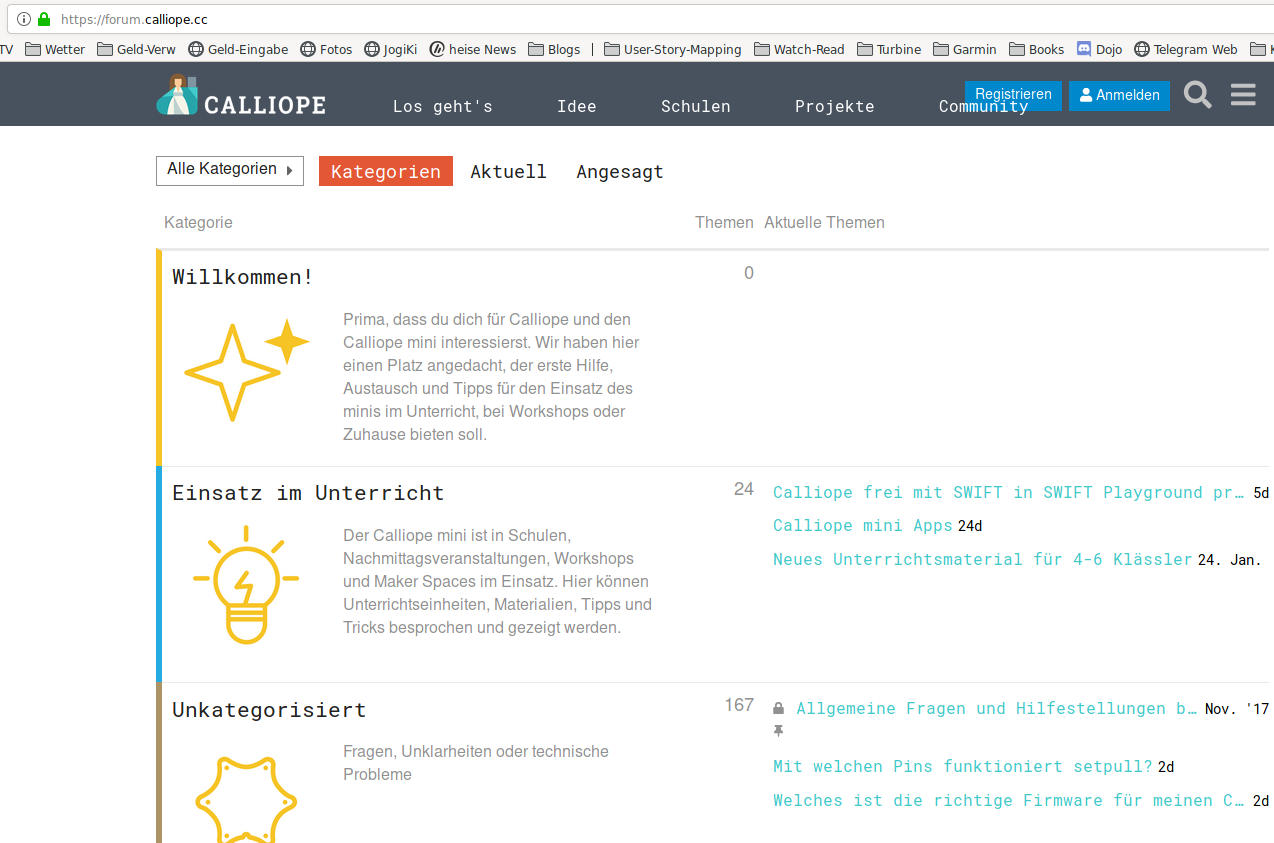Open the Turbine bookmark folder

point(889,49)
